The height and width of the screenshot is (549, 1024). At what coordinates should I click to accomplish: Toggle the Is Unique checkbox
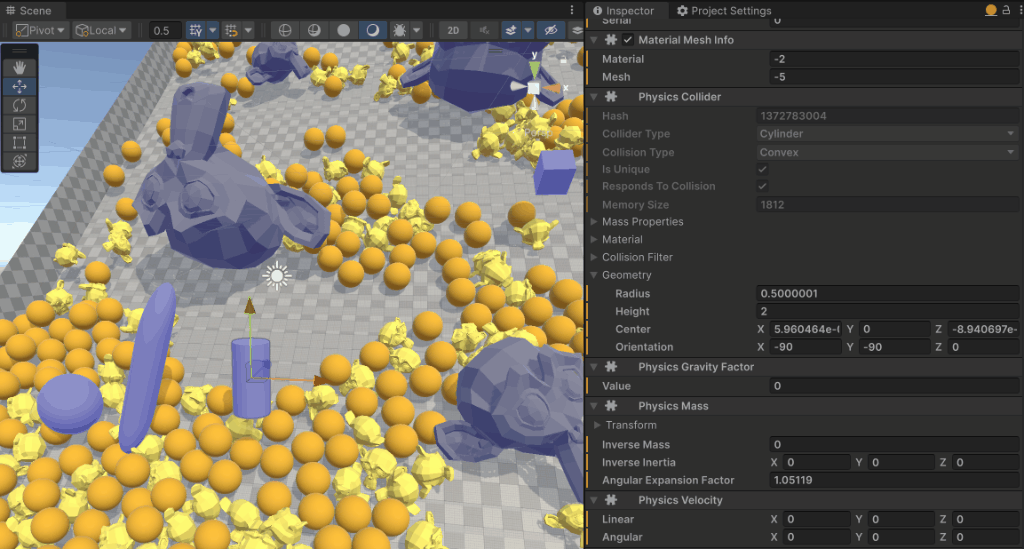click(x=762, y=169)
